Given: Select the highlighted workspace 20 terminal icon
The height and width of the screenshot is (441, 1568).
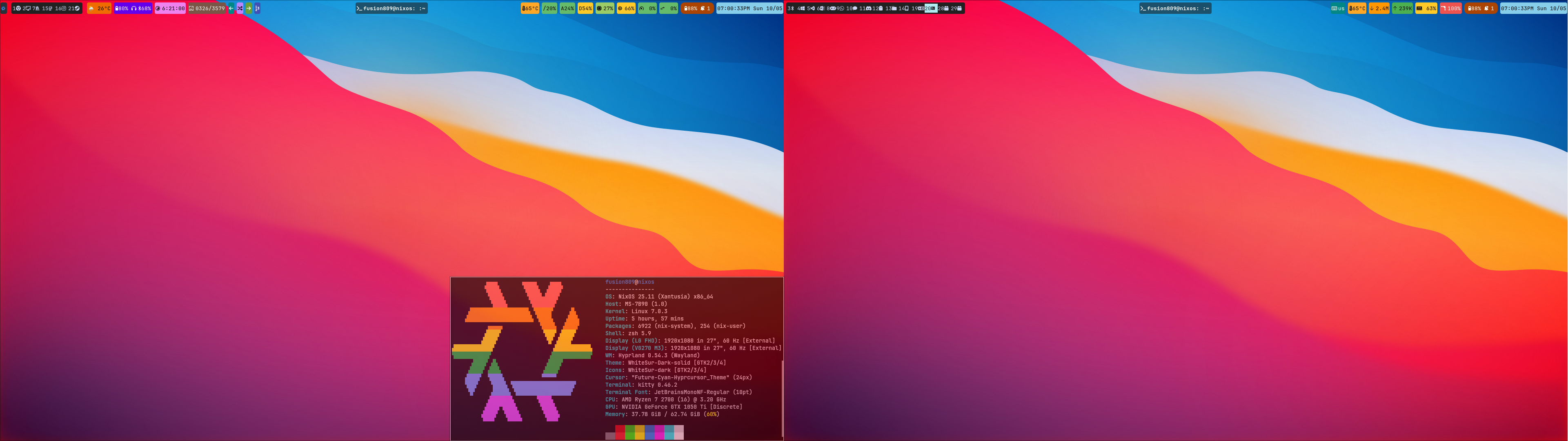Looking at the screenshot, I should pyautogui.click(x=931, y=9).
